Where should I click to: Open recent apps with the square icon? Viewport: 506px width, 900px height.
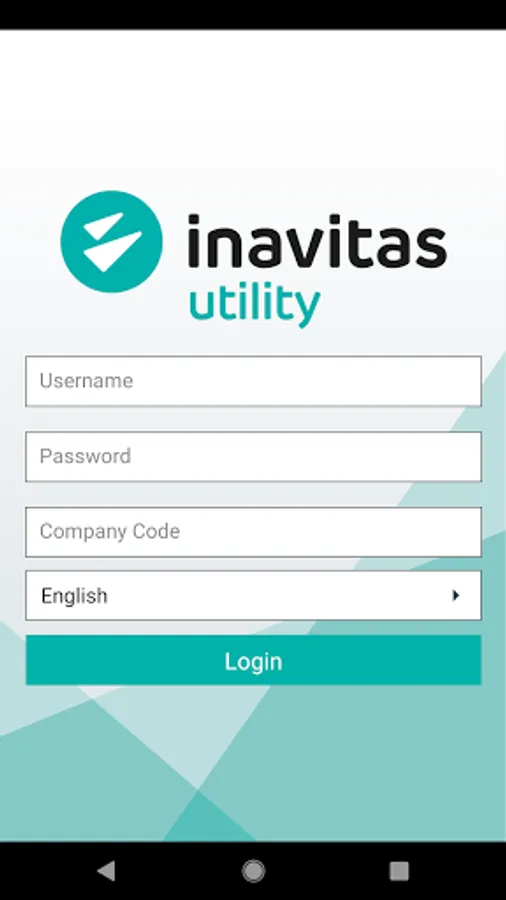click(399, 871)
